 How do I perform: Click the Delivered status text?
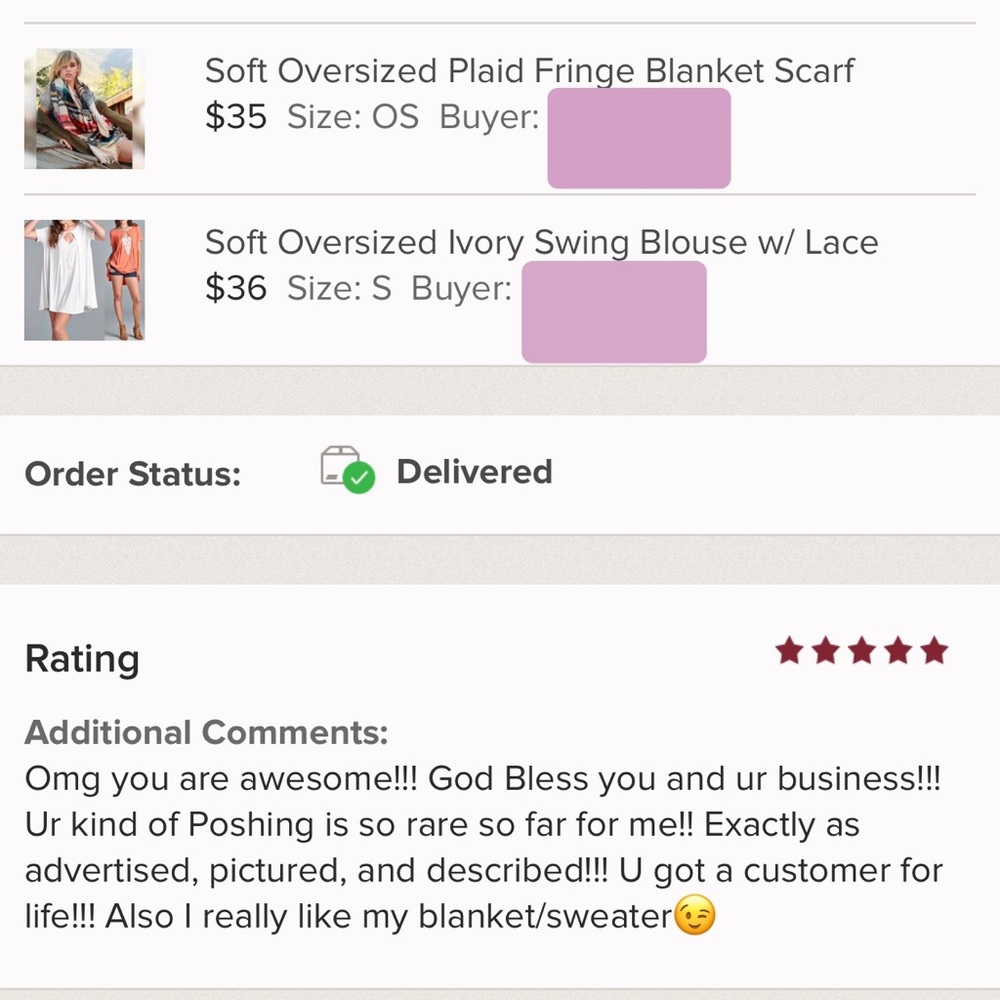pyautogui.click(x=474, y=472)
